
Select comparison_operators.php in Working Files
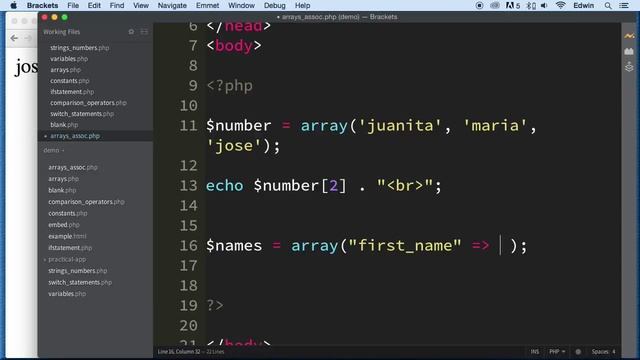coord(88,103)
